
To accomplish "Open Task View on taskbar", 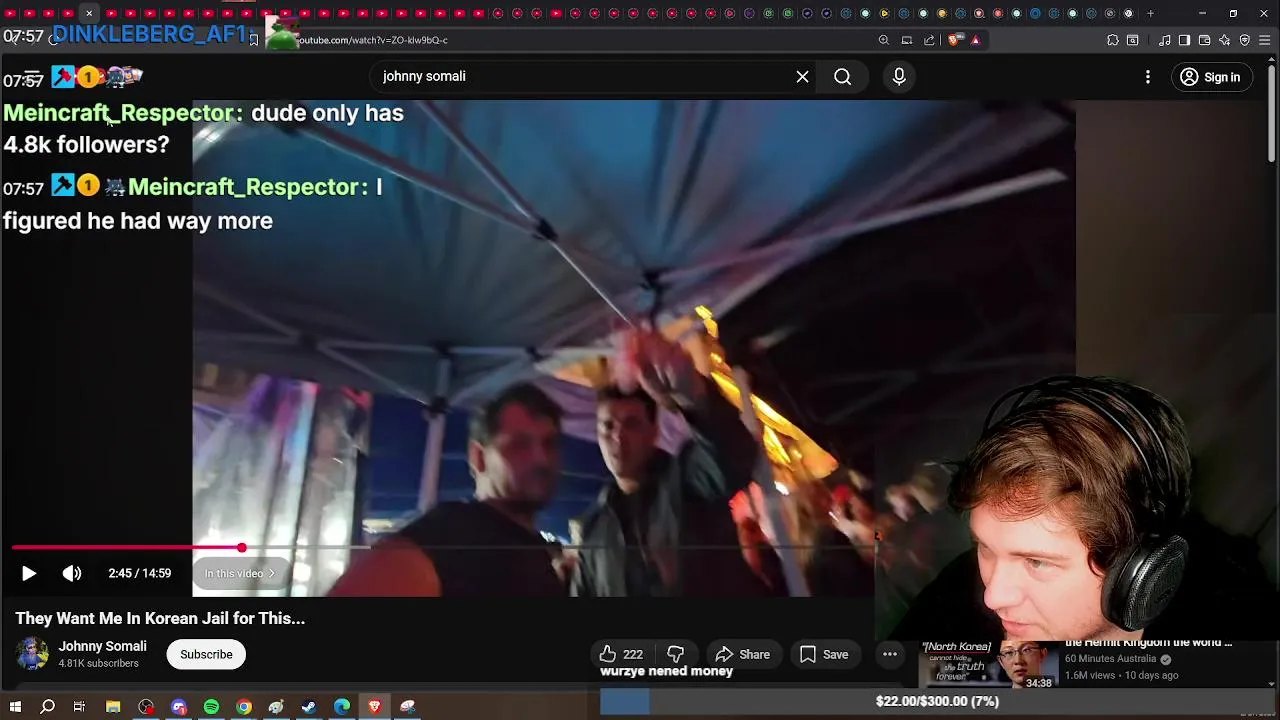I will point(79,707).
